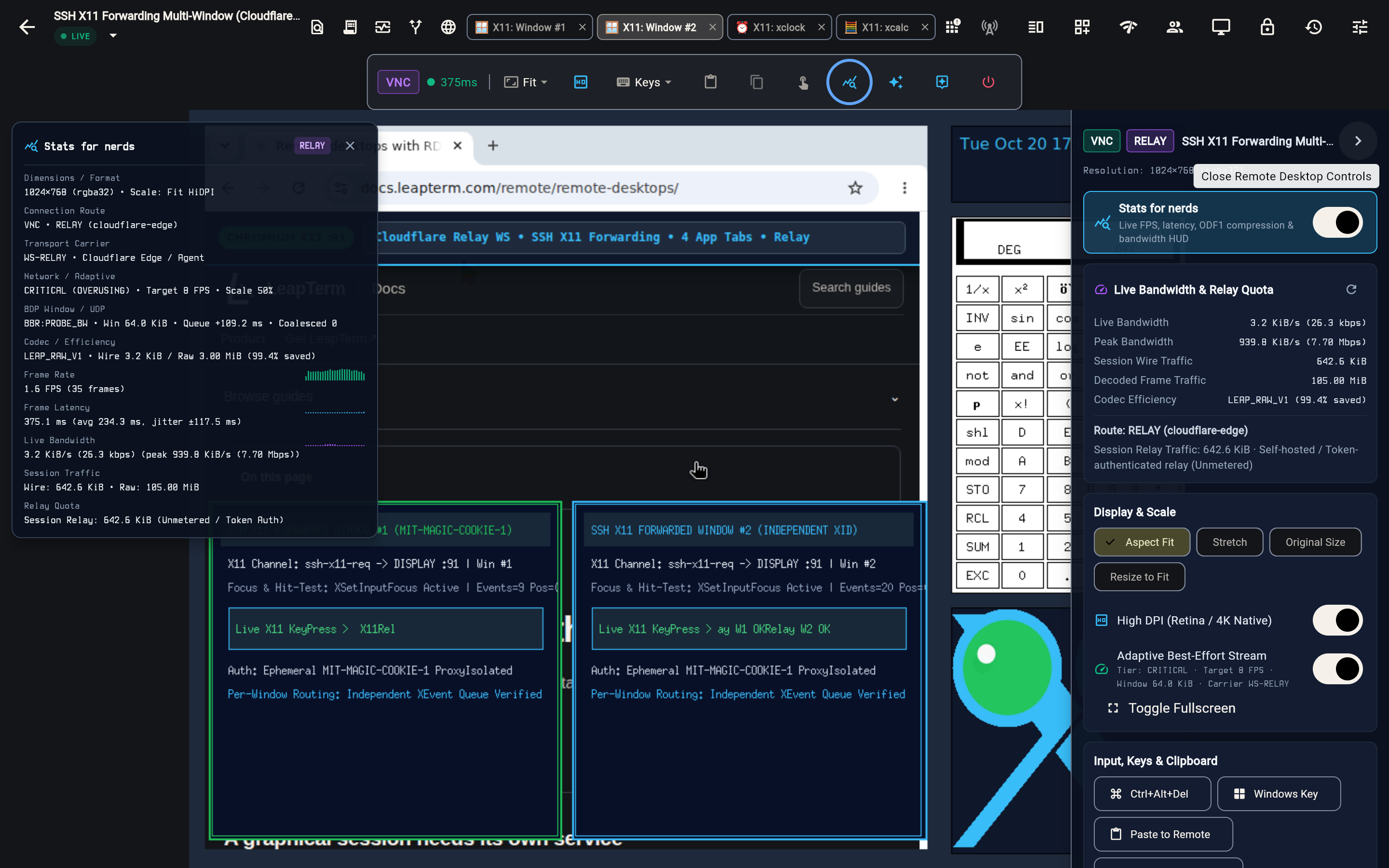The height and width of the screenshot is (868, 1389).
Task: Click the Search guides field
Action: (851, 287)
